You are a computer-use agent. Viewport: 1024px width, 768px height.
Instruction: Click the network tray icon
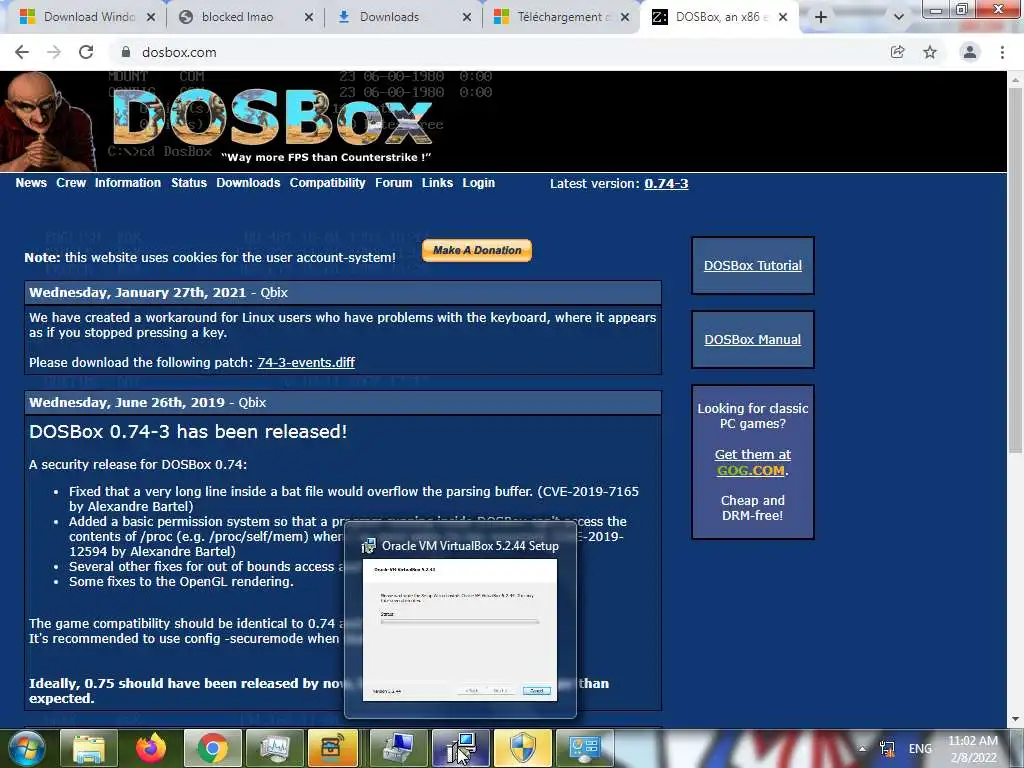(x=888, y=749)
